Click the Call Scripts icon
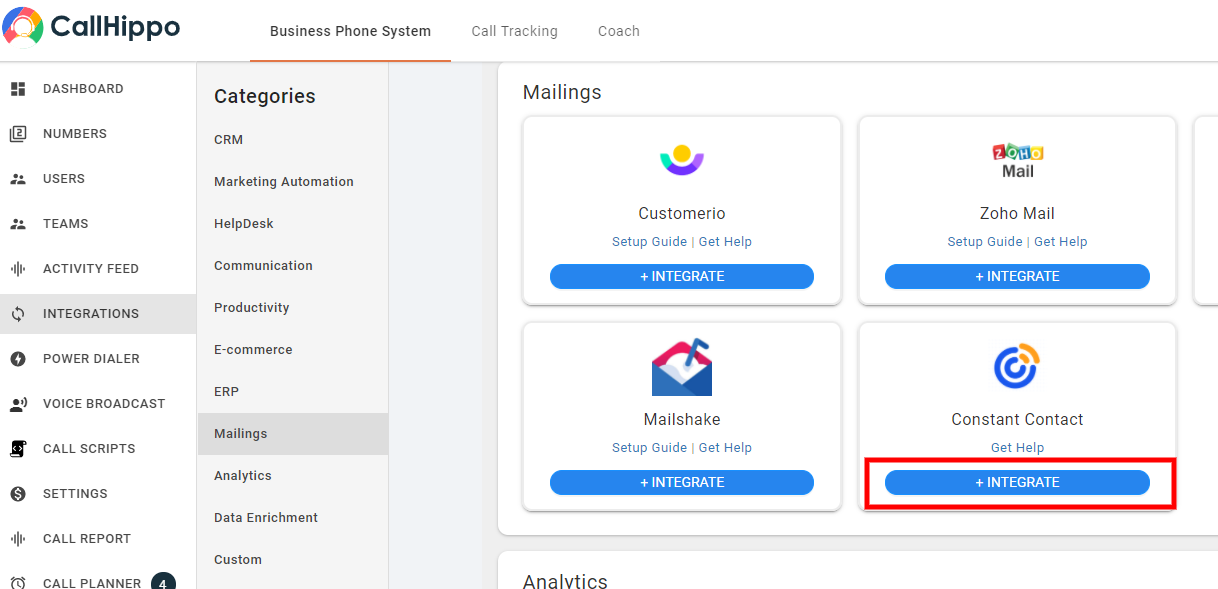Image resolution: width=1218 pixels, height=589 pixels. [x=17, y=449]
